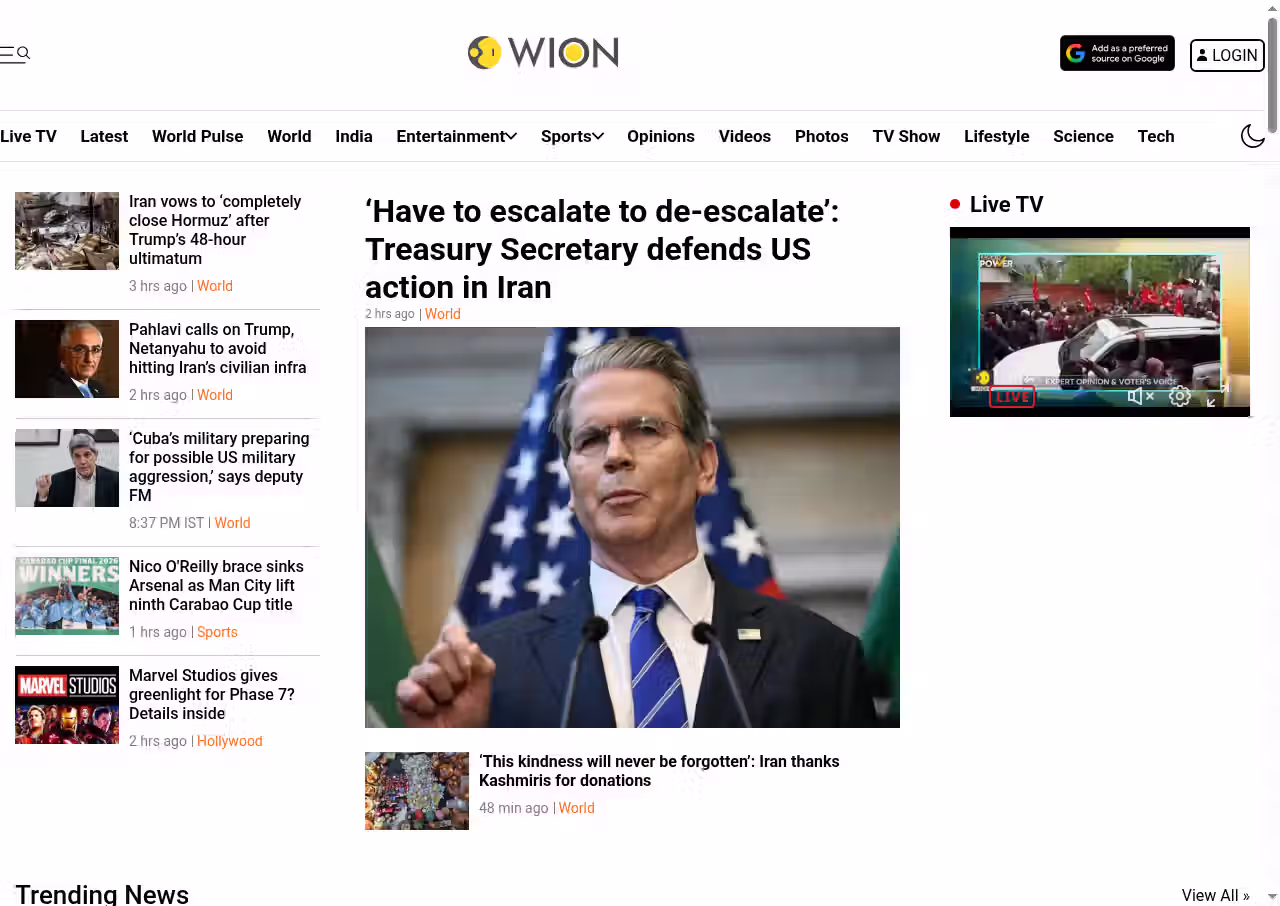Open the Hollywood category tag

pyautogui.click(x=229, y=741)
